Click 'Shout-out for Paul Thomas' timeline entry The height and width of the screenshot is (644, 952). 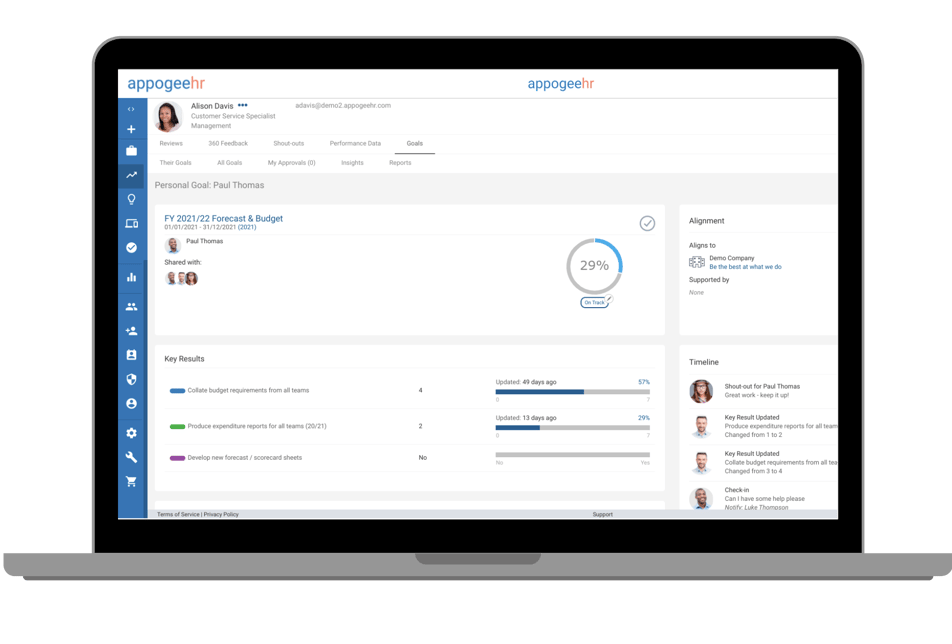click(762, 386)
